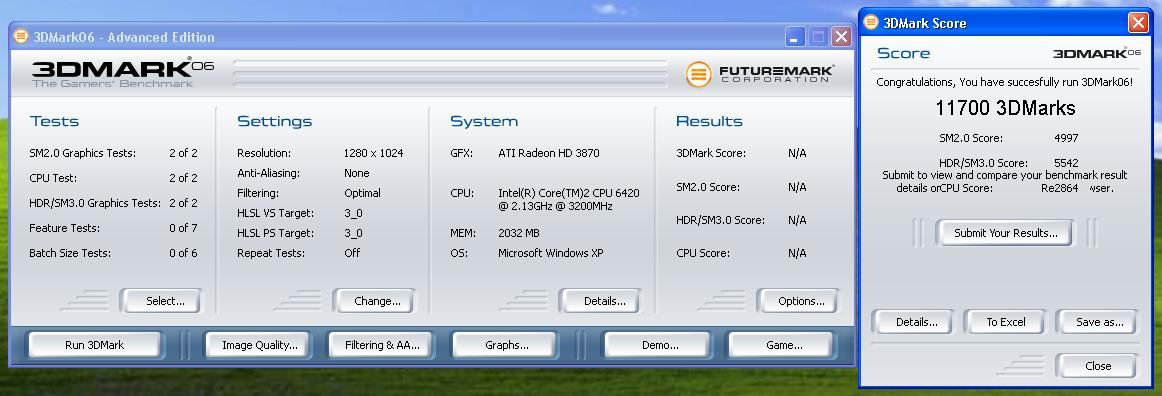
Task: Click Close button in Score window
Action: 1096,366
